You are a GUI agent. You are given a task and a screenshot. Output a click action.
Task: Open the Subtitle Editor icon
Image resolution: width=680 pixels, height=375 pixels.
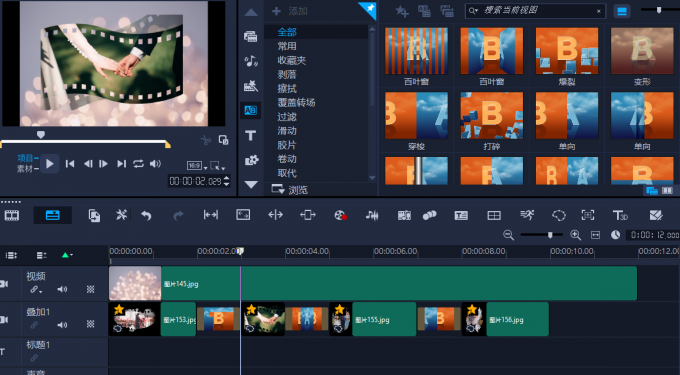(461, 215)
